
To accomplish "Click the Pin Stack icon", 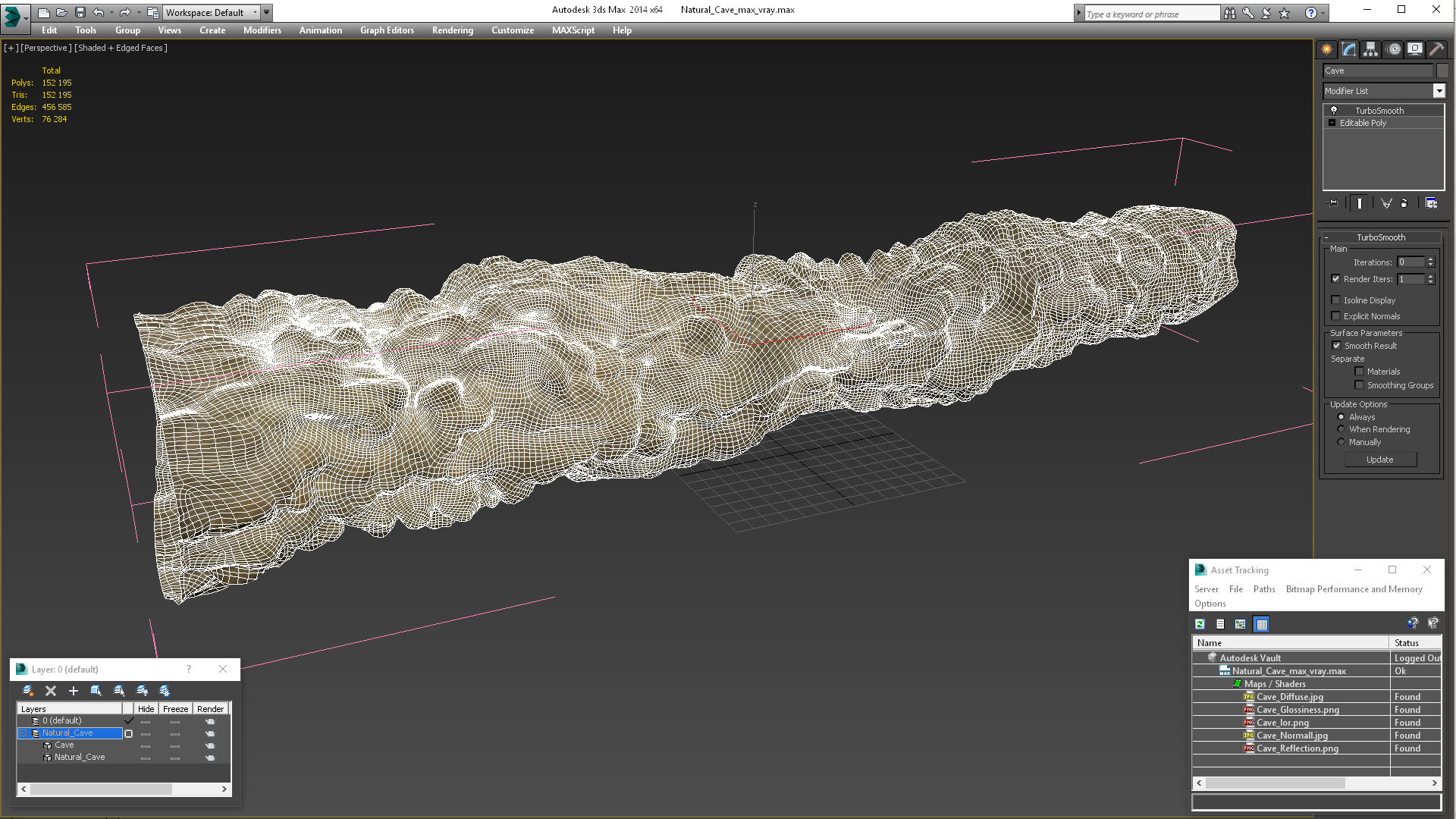I will (x=1333, y=203).
